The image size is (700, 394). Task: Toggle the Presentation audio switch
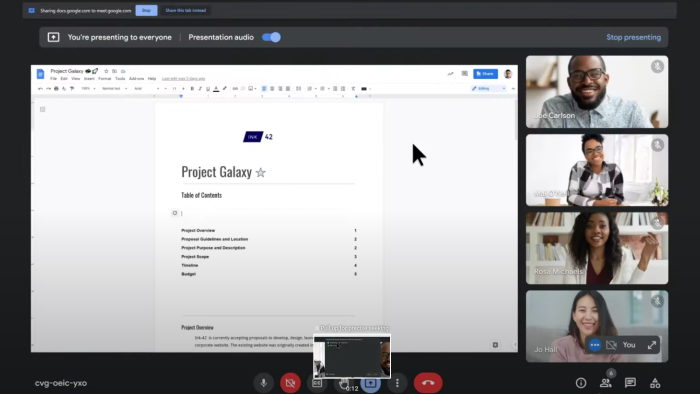271,37
